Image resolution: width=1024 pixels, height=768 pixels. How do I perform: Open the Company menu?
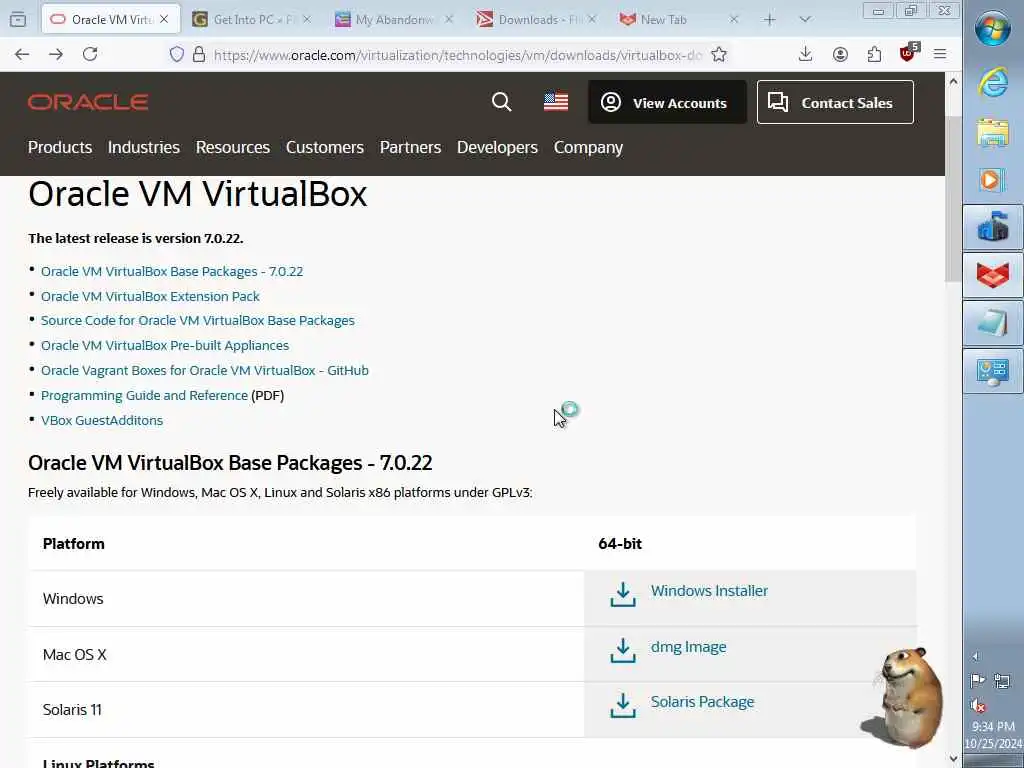[x=588, y=148]
